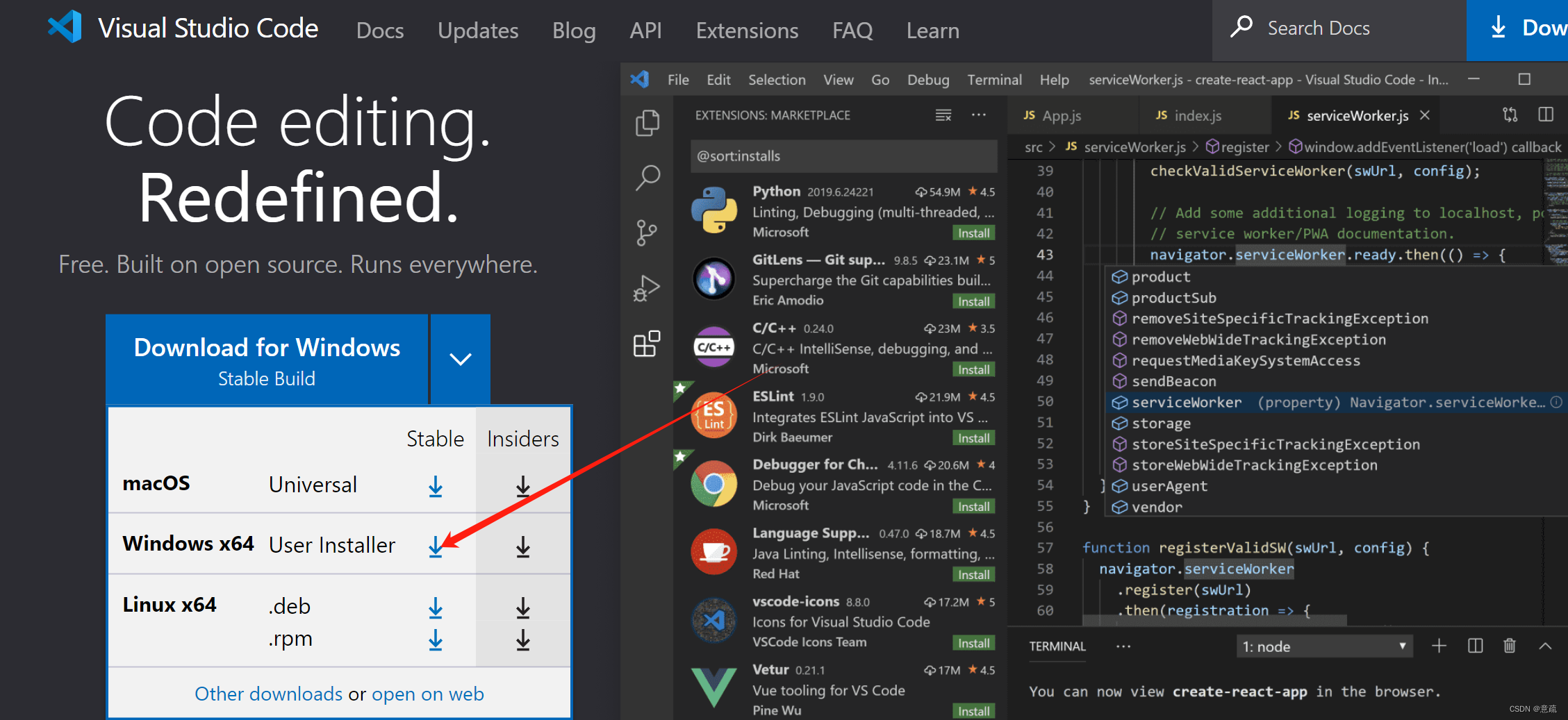Screen dimensions: 1568x720
Task: Open the Docs navigation link
Action: (x=380, y=31)
